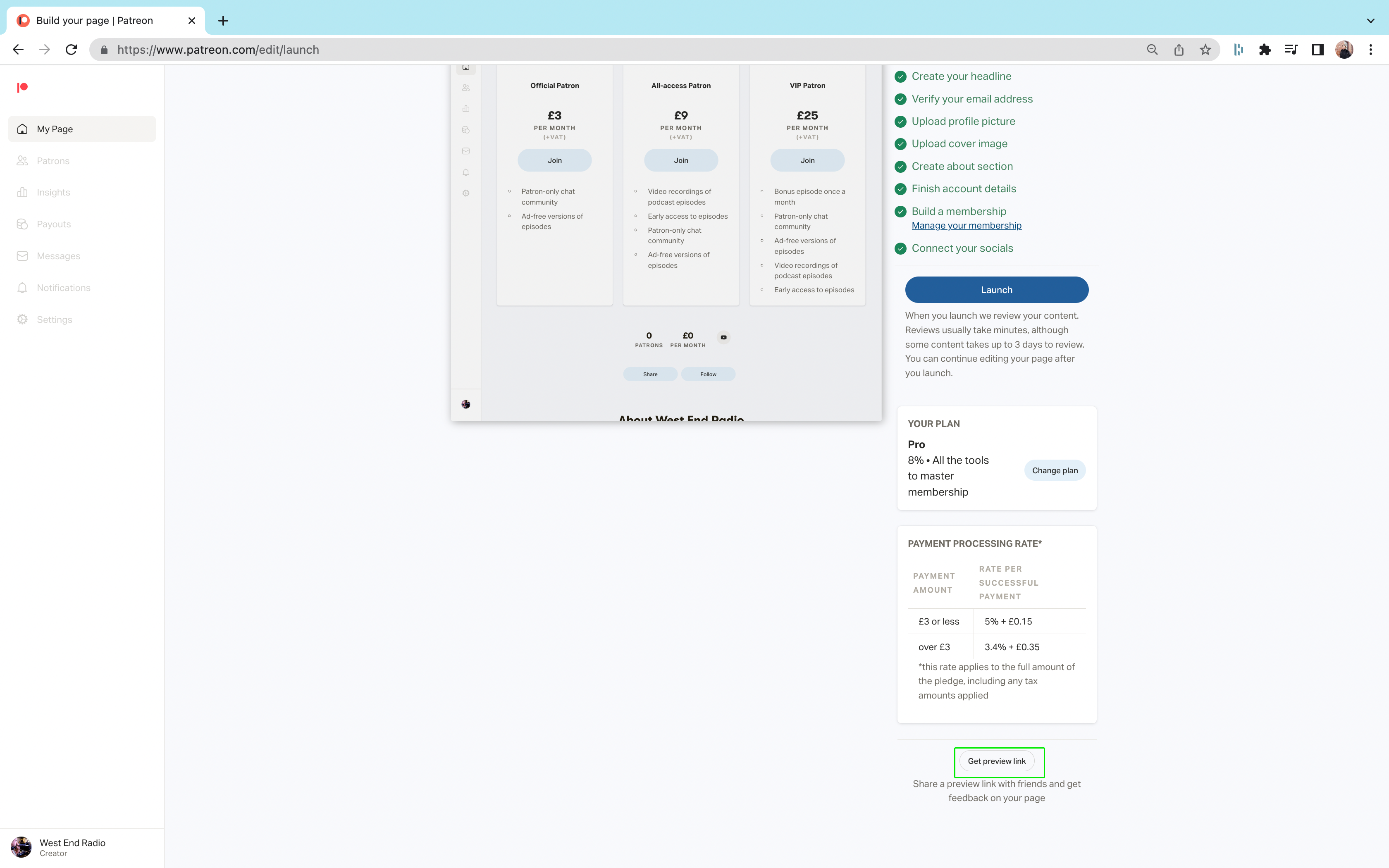The image size is (1389, 868).
Task: Follow the Manage your membership link
Action: pos(967,226)
